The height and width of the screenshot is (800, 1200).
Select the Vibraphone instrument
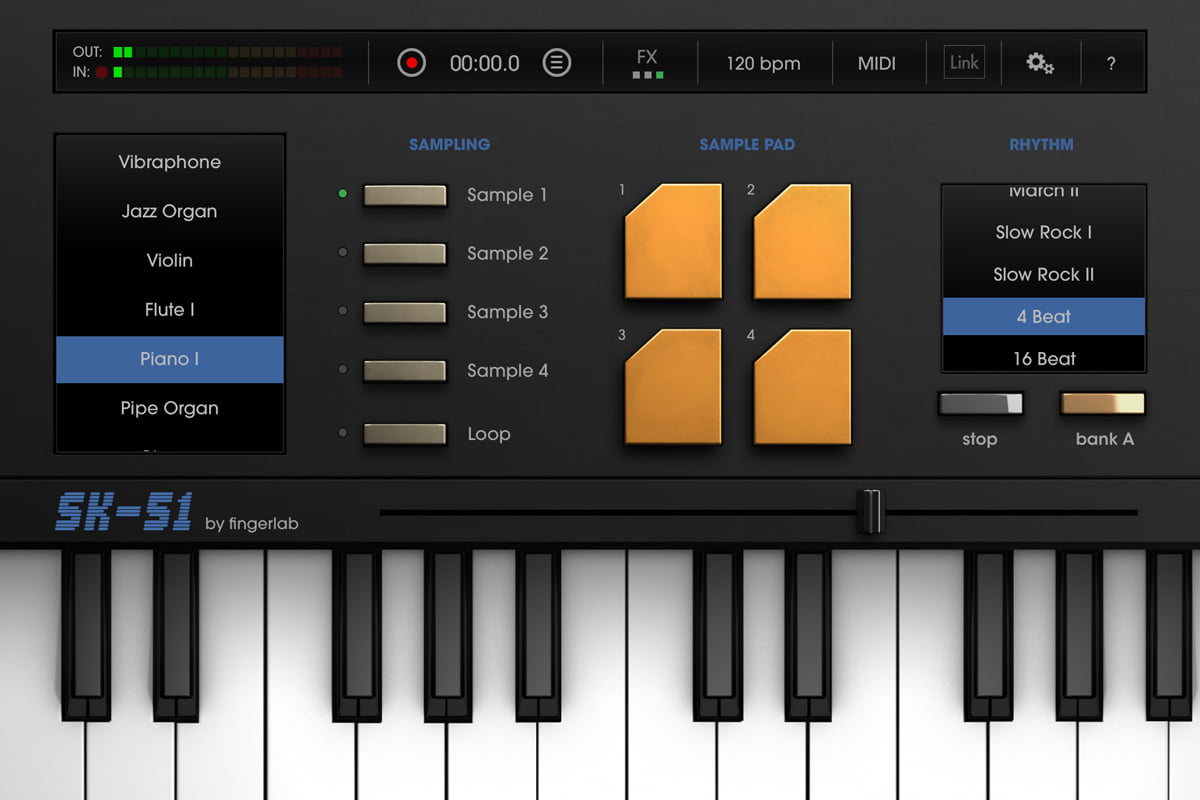tap(170, 162)
